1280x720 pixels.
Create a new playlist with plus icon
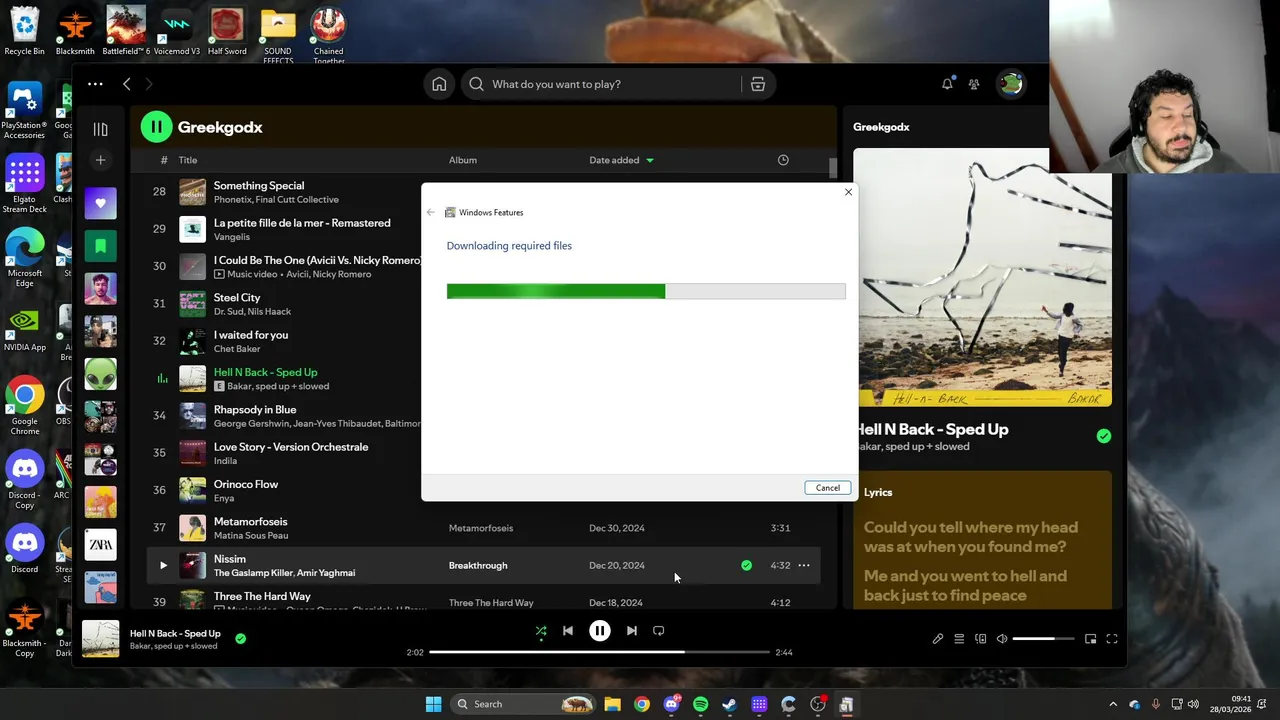point(100,160)
